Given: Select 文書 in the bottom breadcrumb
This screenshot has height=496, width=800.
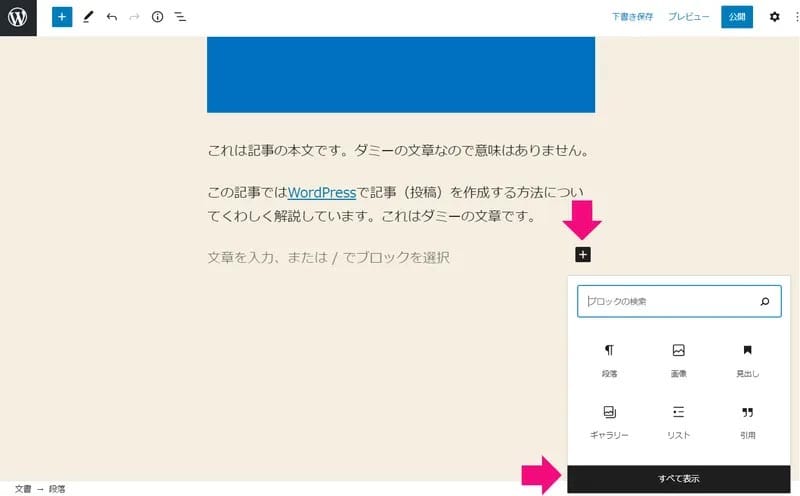Looking at the screenshot, I should coord(22,489).
